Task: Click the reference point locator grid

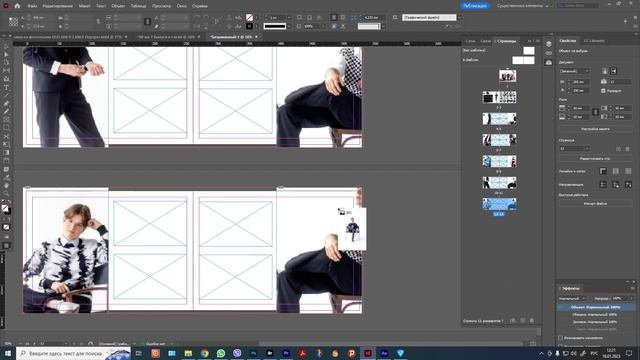Action: click(13, 22)
